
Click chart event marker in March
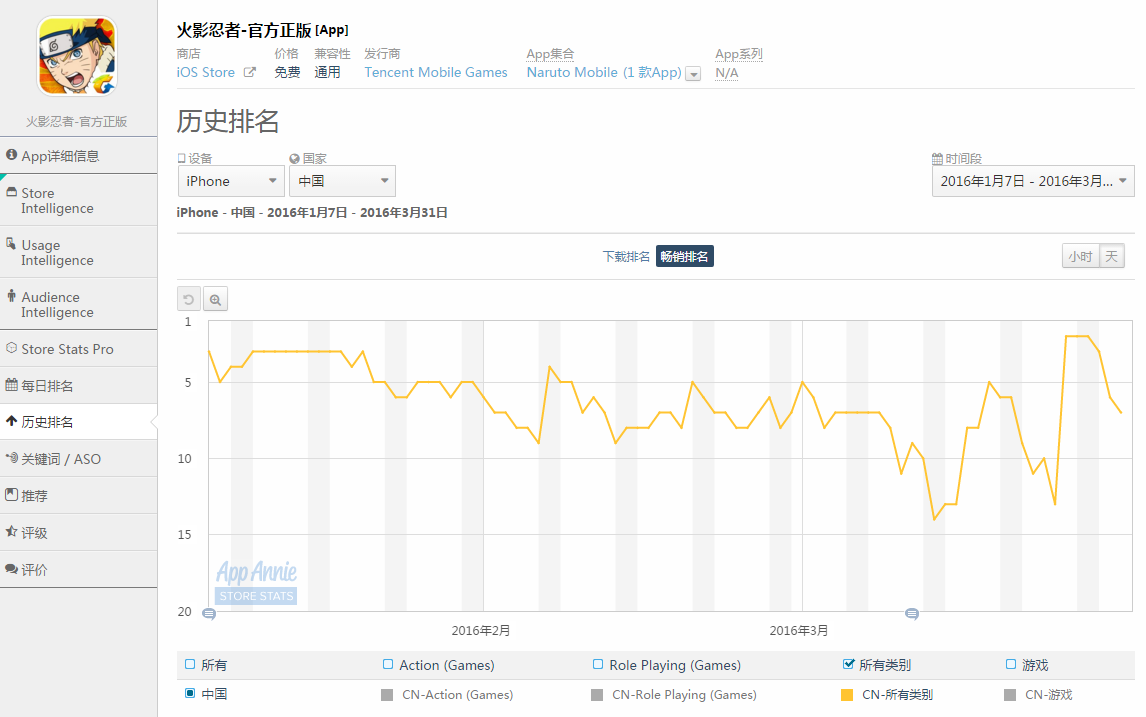click(x=911, y=614)
